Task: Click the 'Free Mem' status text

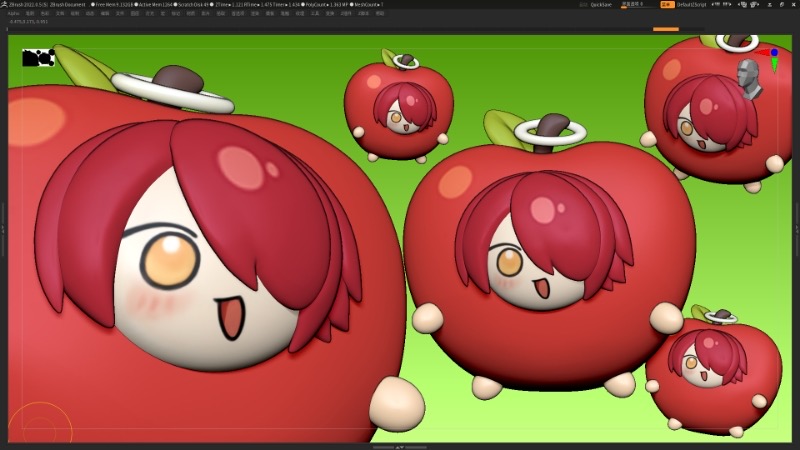Action: 112,5
